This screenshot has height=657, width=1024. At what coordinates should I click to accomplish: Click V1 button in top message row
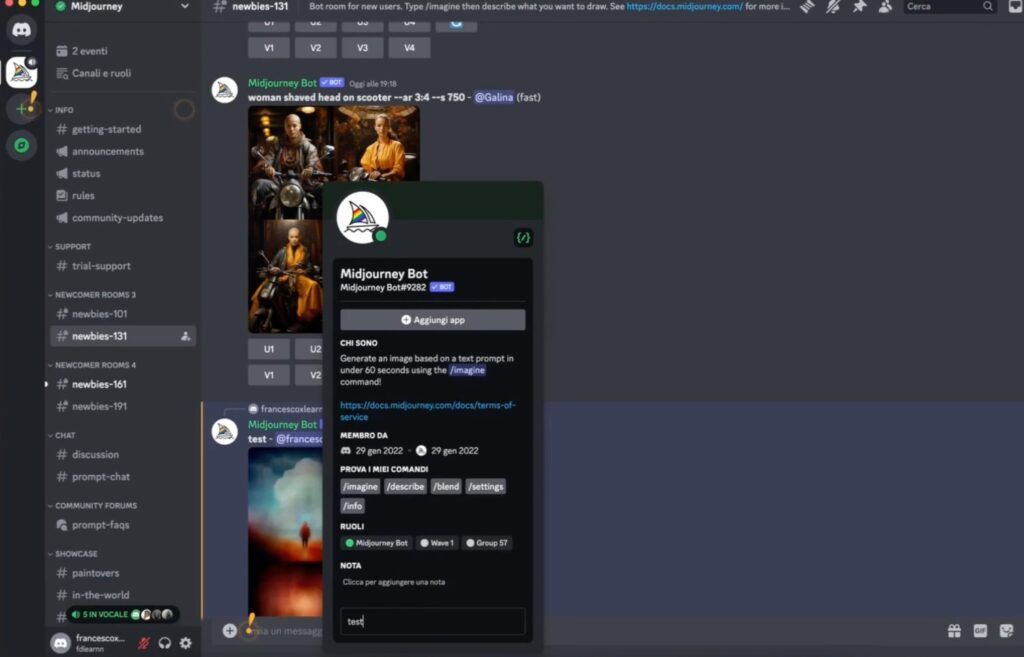(269, 48)
